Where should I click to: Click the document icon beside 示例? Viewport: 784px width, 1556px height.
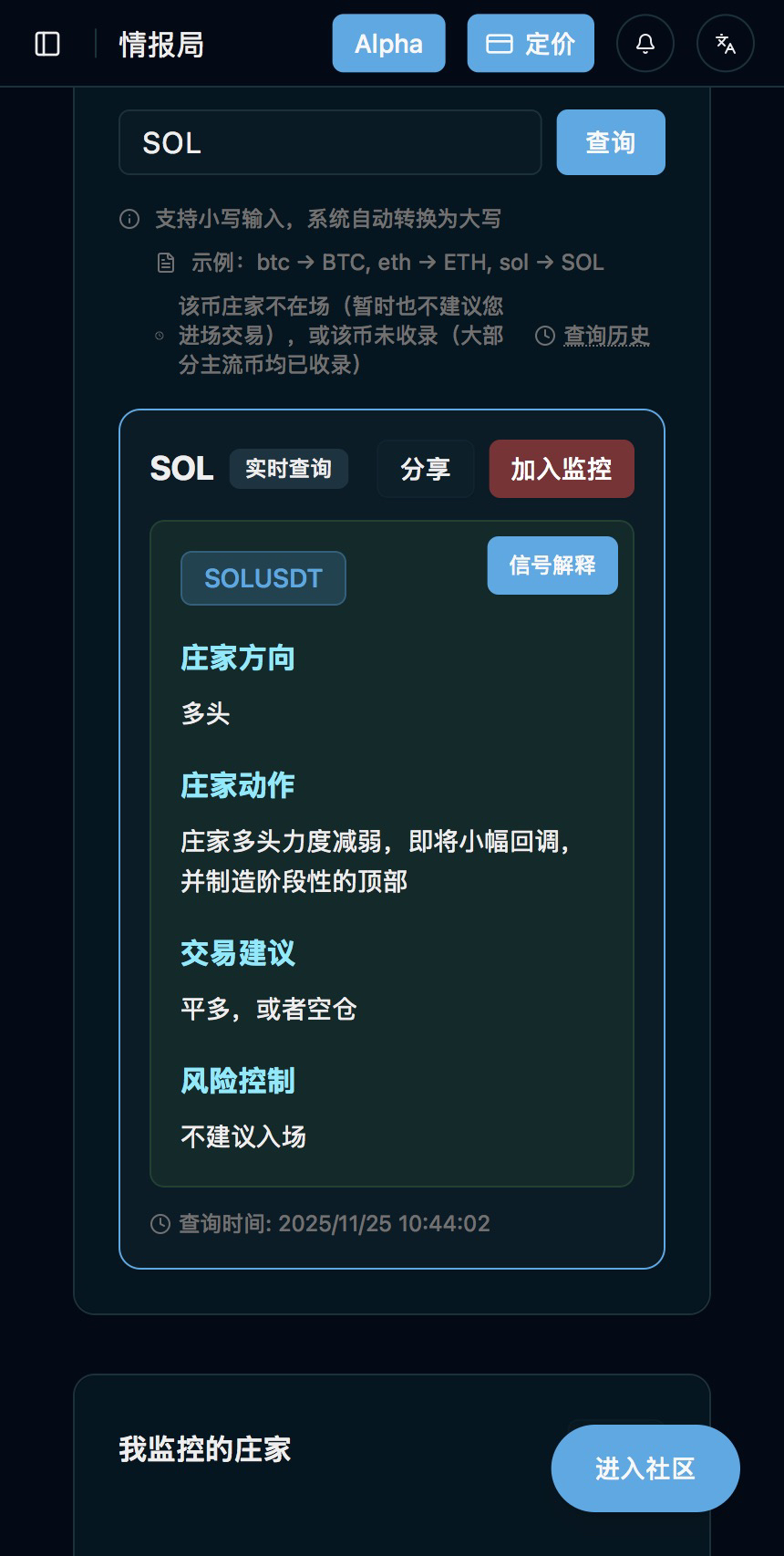coord(166,264)
